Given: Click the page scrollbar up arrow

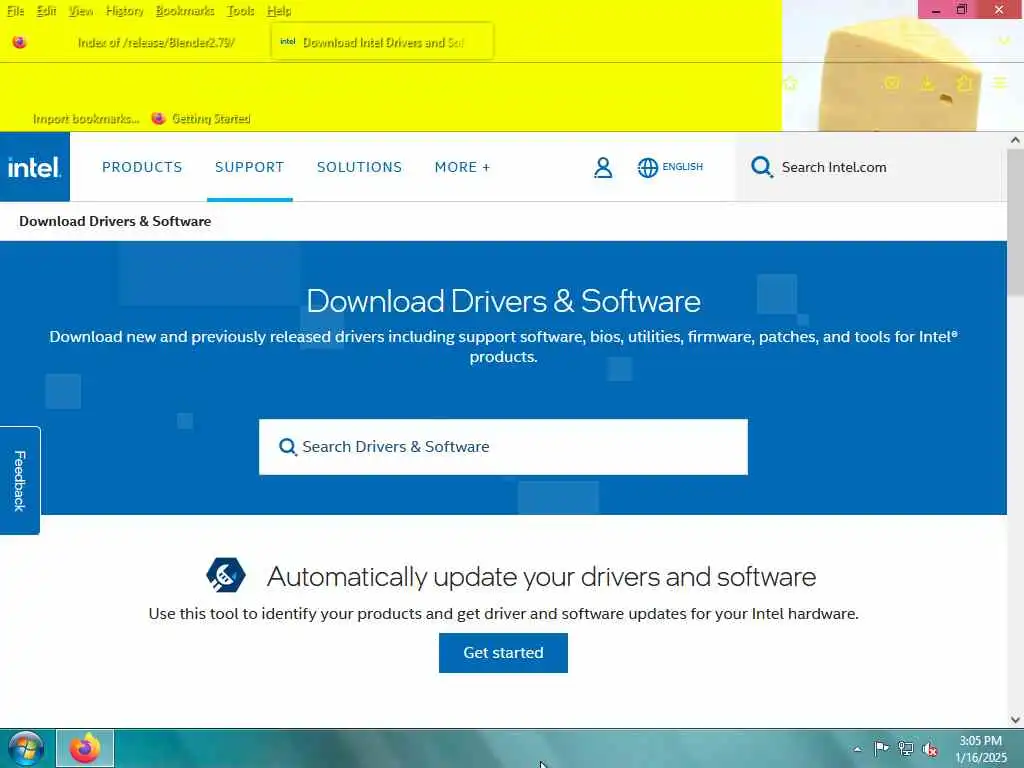Looking at the screenshot, I should point(1015,140).
